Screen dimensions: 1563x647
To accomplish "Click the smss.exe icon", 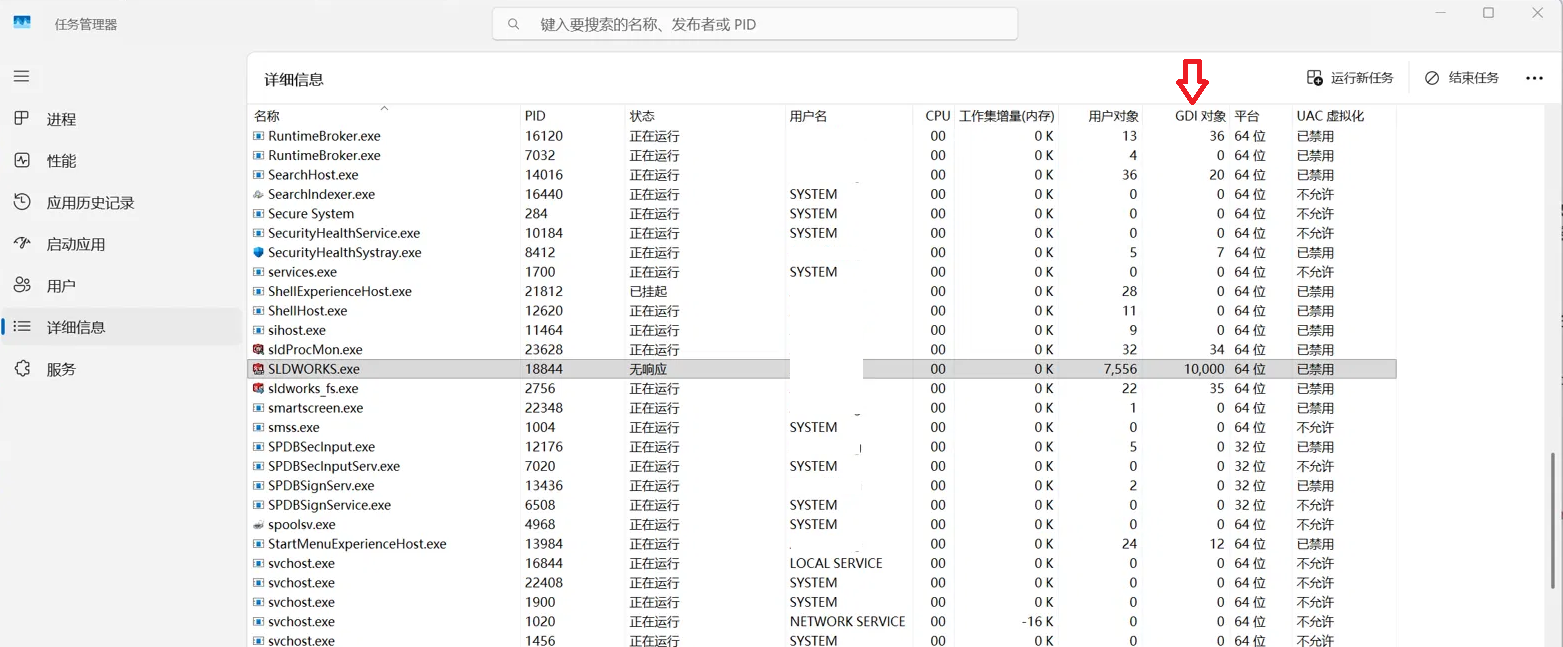I will (x=258, y=428).
